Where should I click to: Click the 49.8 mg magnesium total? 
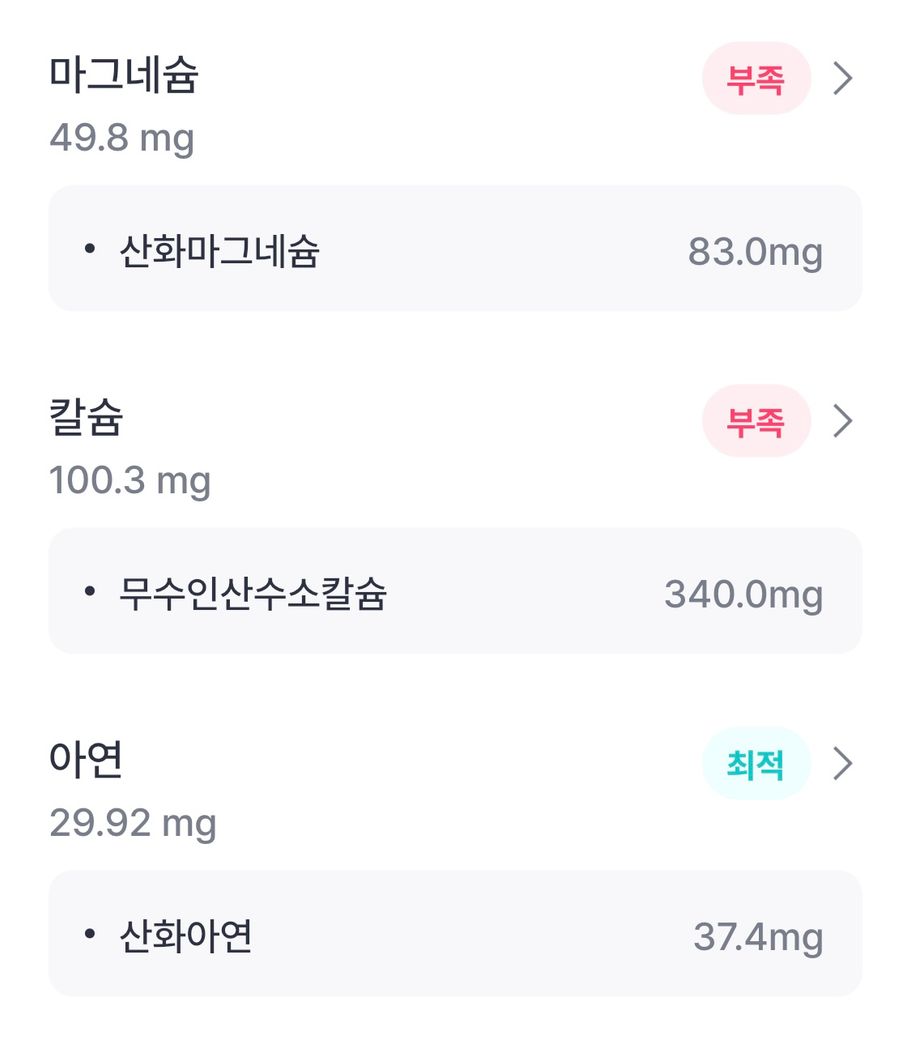point(121,137)
